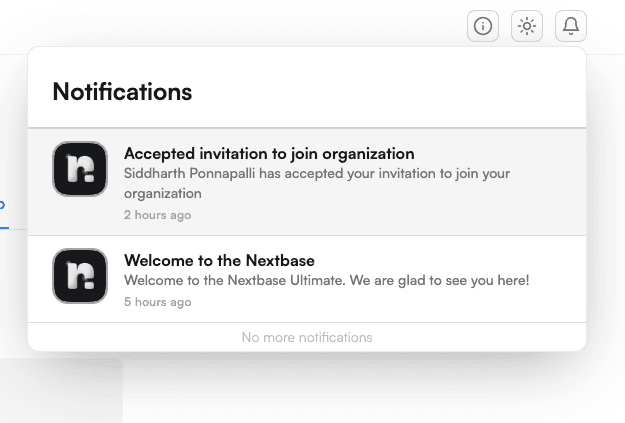This screenshot has height=423, width=625.
Task: Click empty area right of the "5 hours ago" row
Action: tap(400, 301)
